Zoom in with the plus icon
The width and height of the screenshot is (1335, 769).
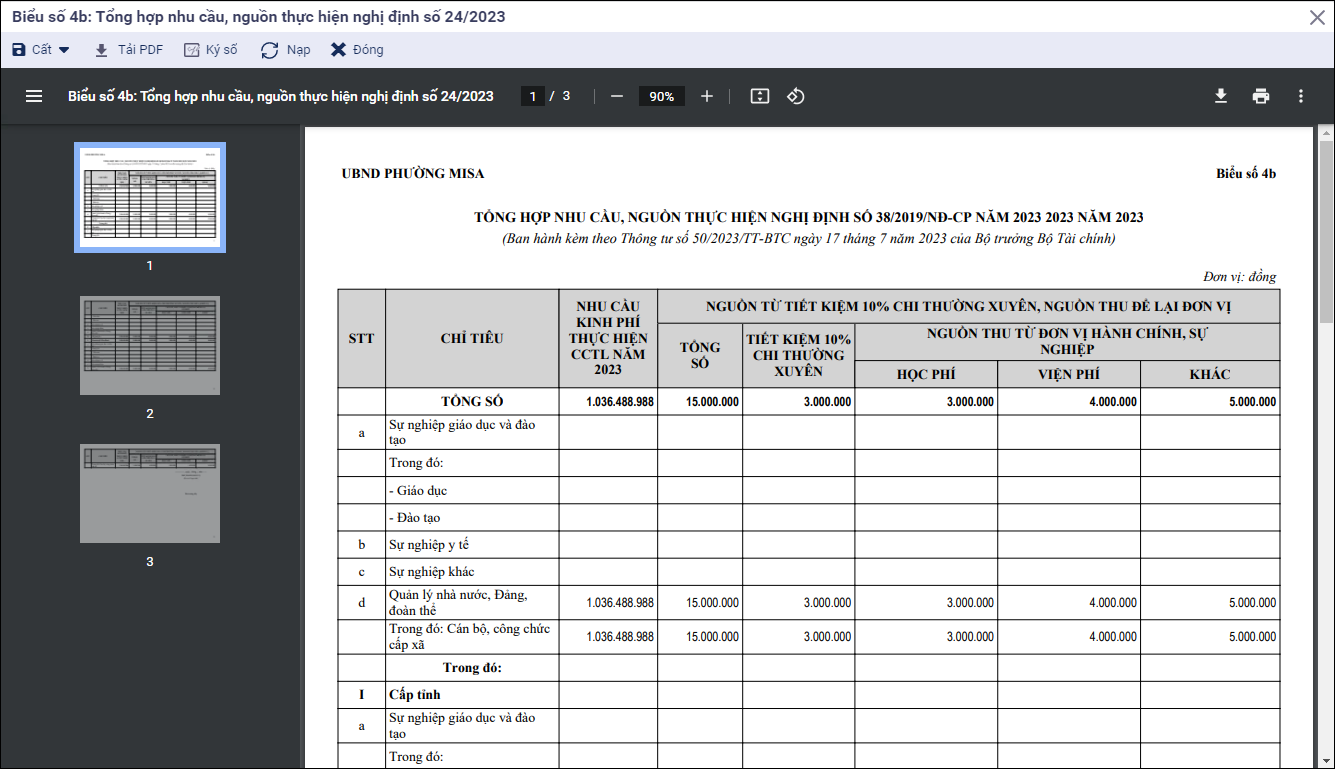click(707, 96)
